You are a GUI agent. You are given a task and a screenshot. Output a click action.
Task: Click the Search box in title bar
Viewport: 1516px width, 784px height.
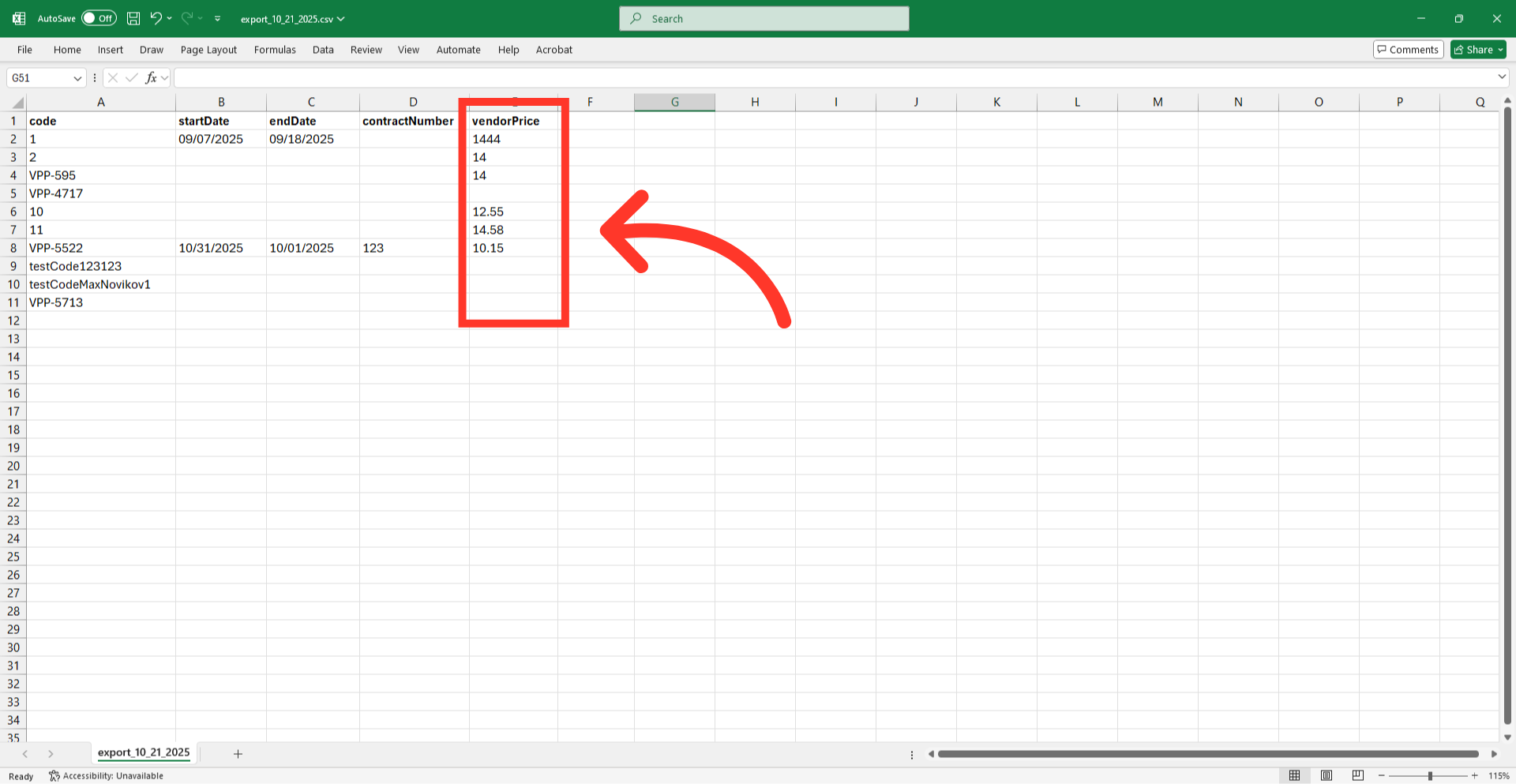point(764,19)
